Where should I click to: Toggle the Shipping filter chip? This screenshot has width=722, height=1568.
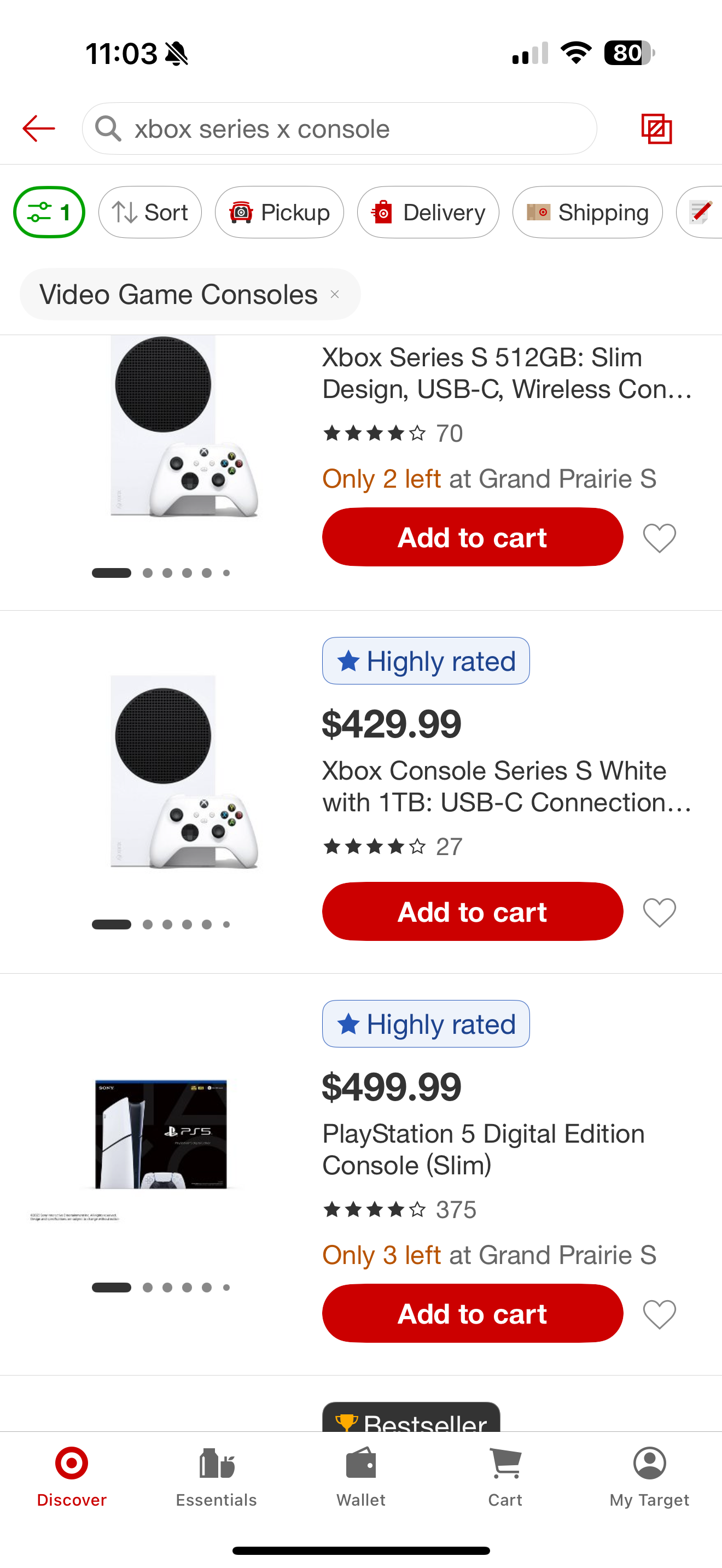587,213
